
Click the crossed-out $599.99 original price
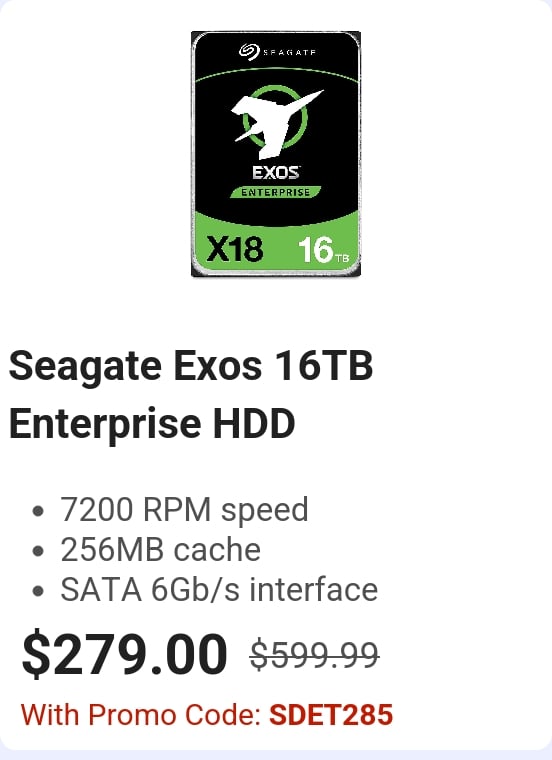pos(315,655)
